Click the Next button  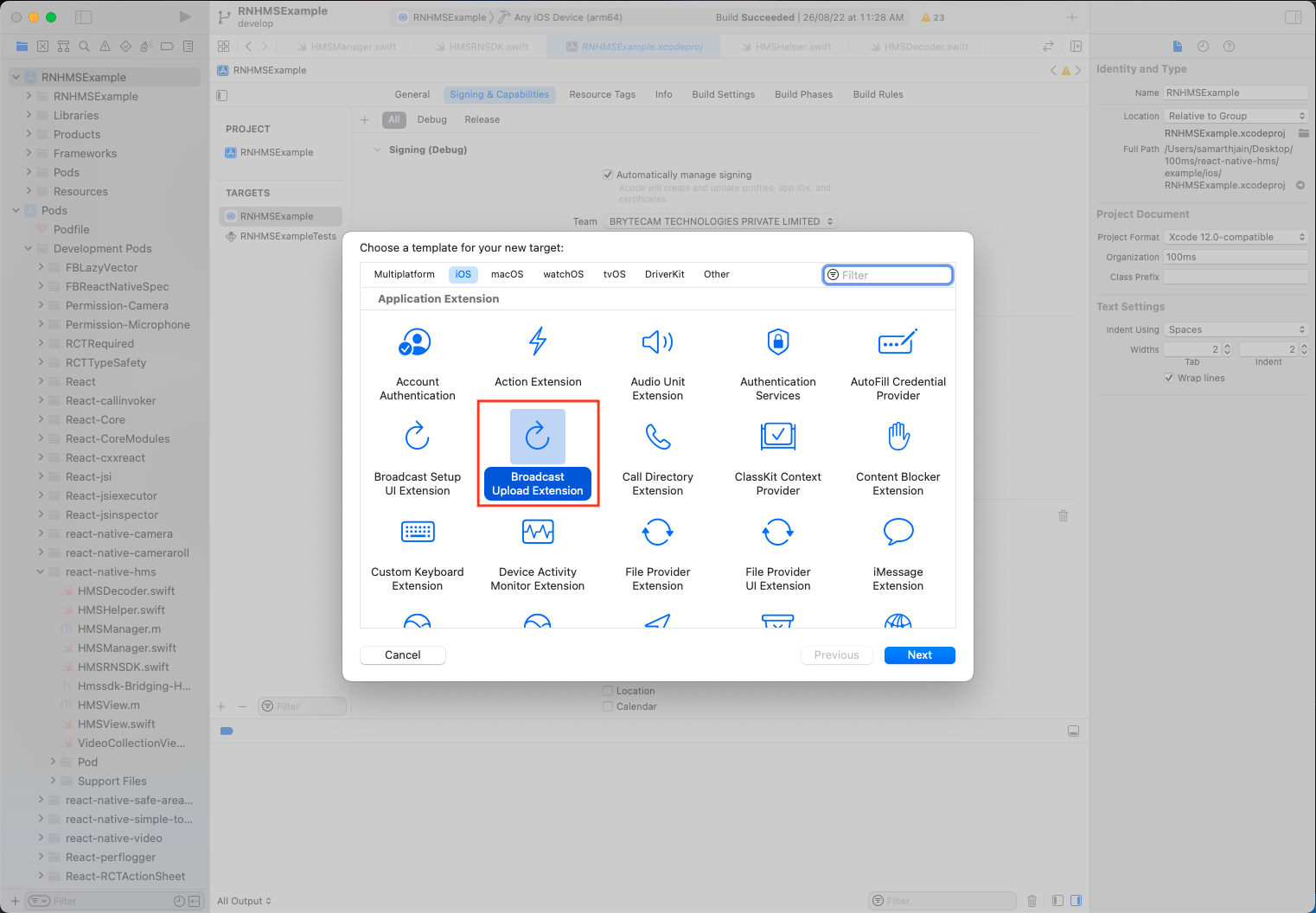pyautogui.click(x=919, y=655)
